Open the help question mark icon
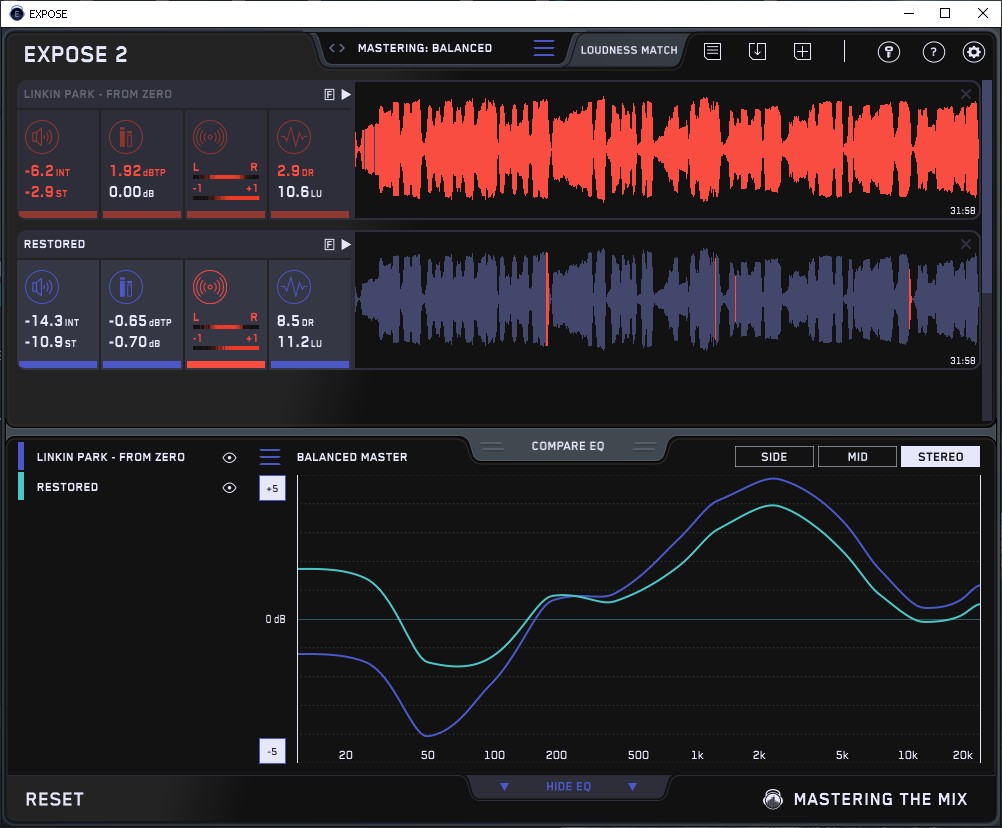 click(x=934, y=52)
